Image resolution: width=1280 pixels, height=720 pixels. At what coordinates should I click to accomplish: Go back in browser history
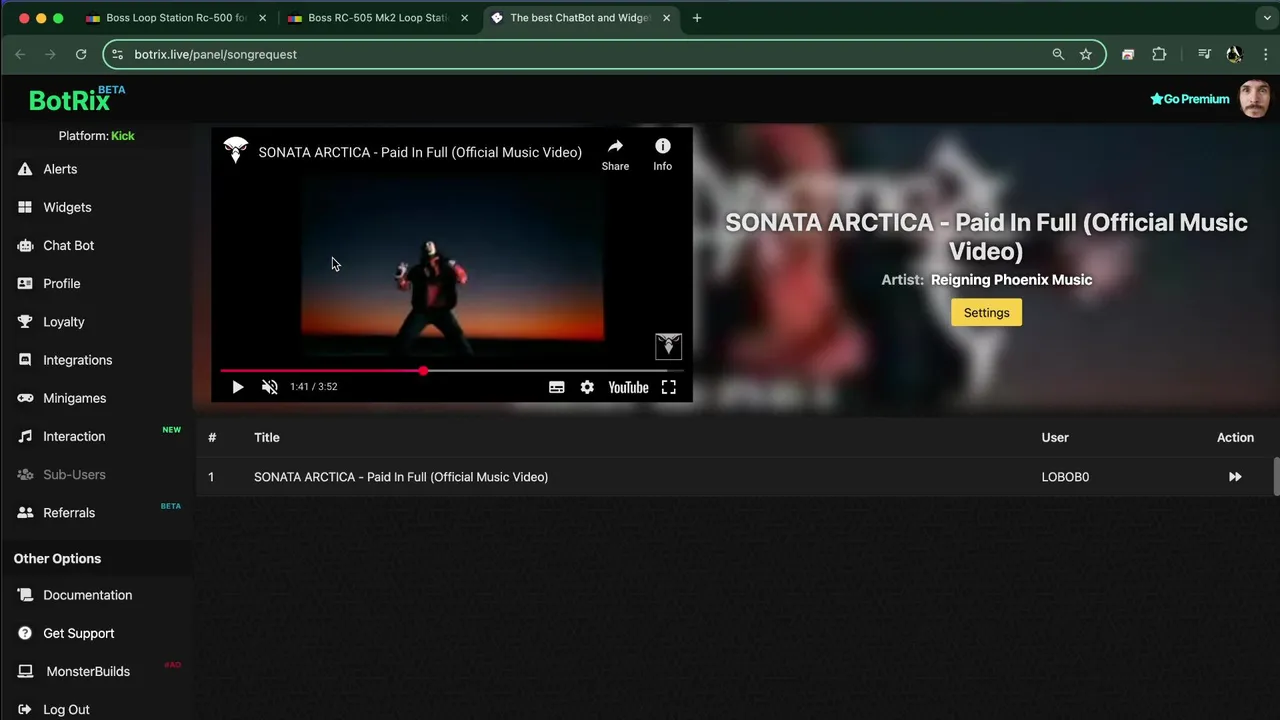pyautogui.click(x=20, y=54)
